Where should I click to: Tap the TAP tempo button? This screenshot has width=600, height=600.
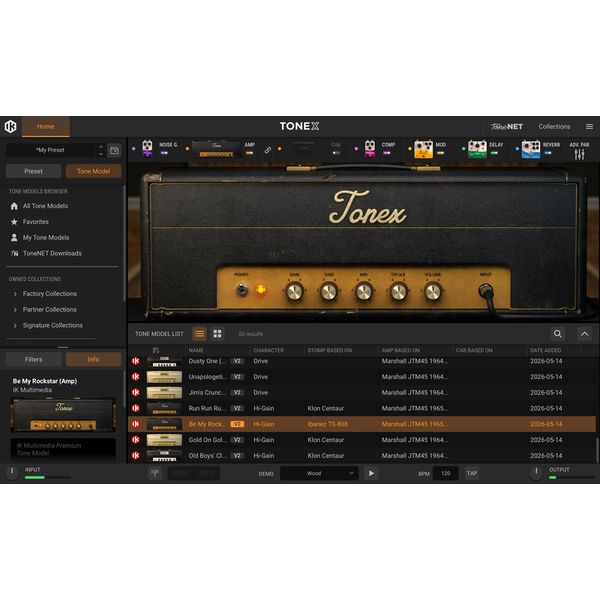(x=471, y=473)
